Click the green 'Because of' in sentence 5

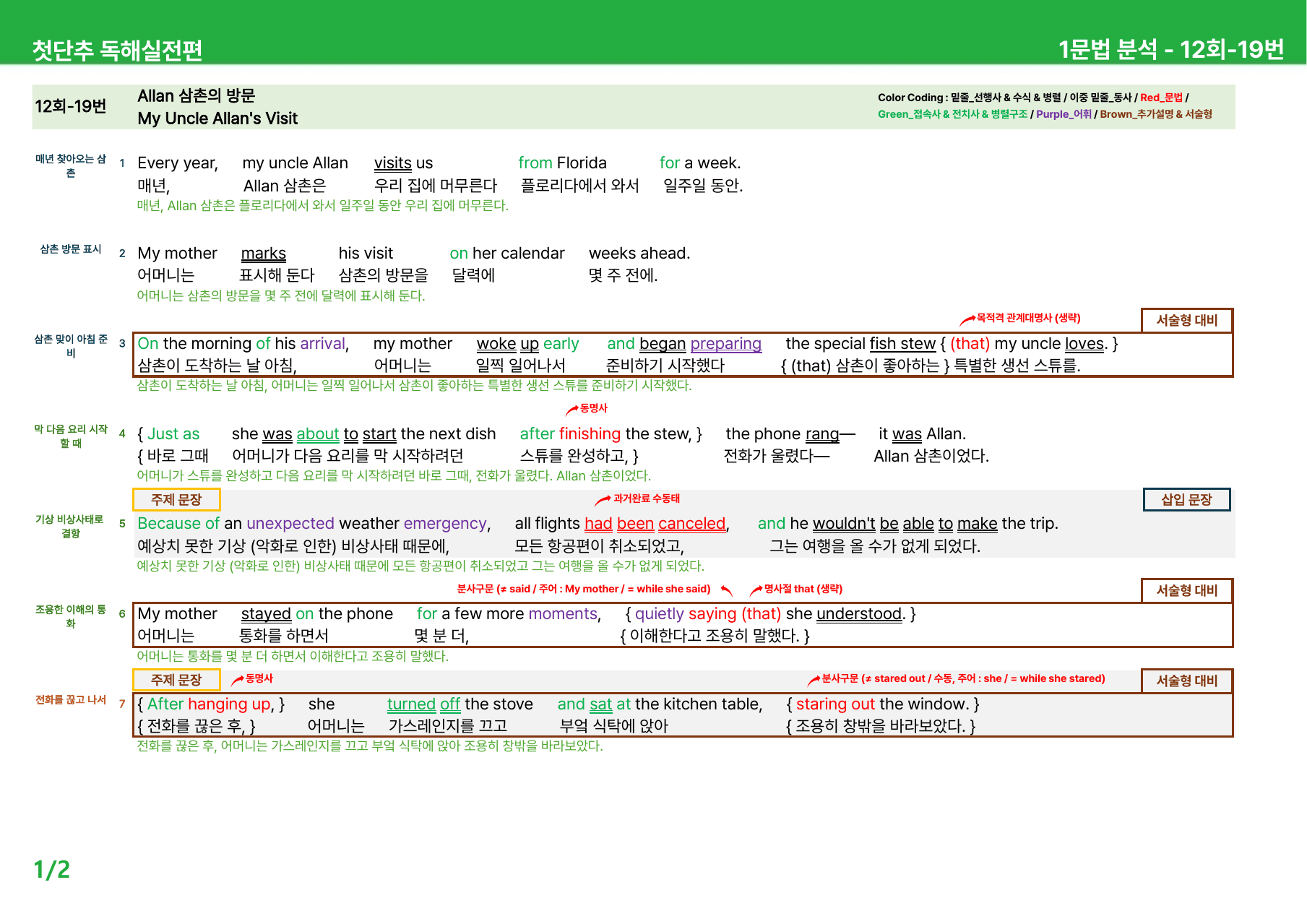point(178,523)
